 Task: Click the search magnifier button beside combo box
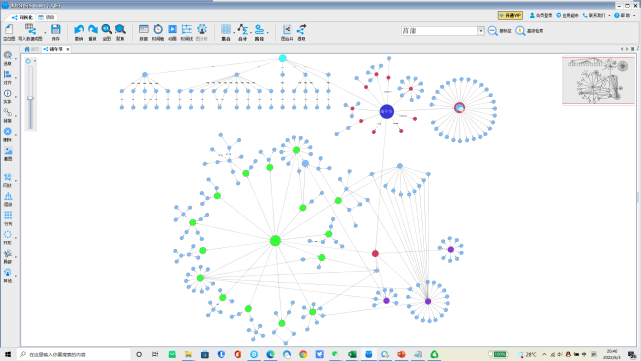click(493, 31)
